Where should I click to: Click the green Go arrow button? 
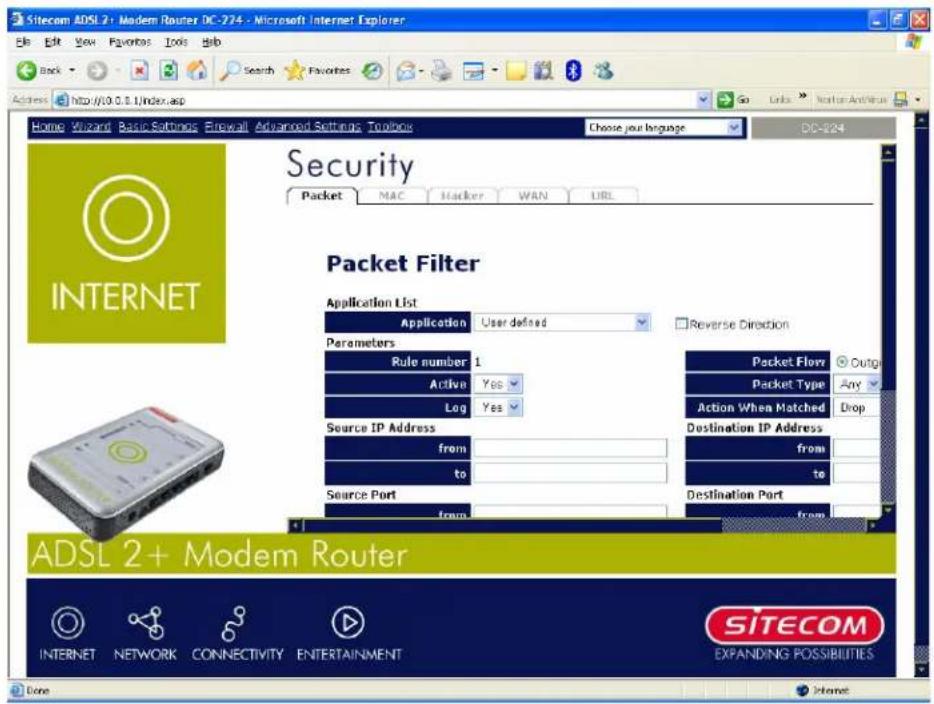pyautogui.click(x=725, y=99)
